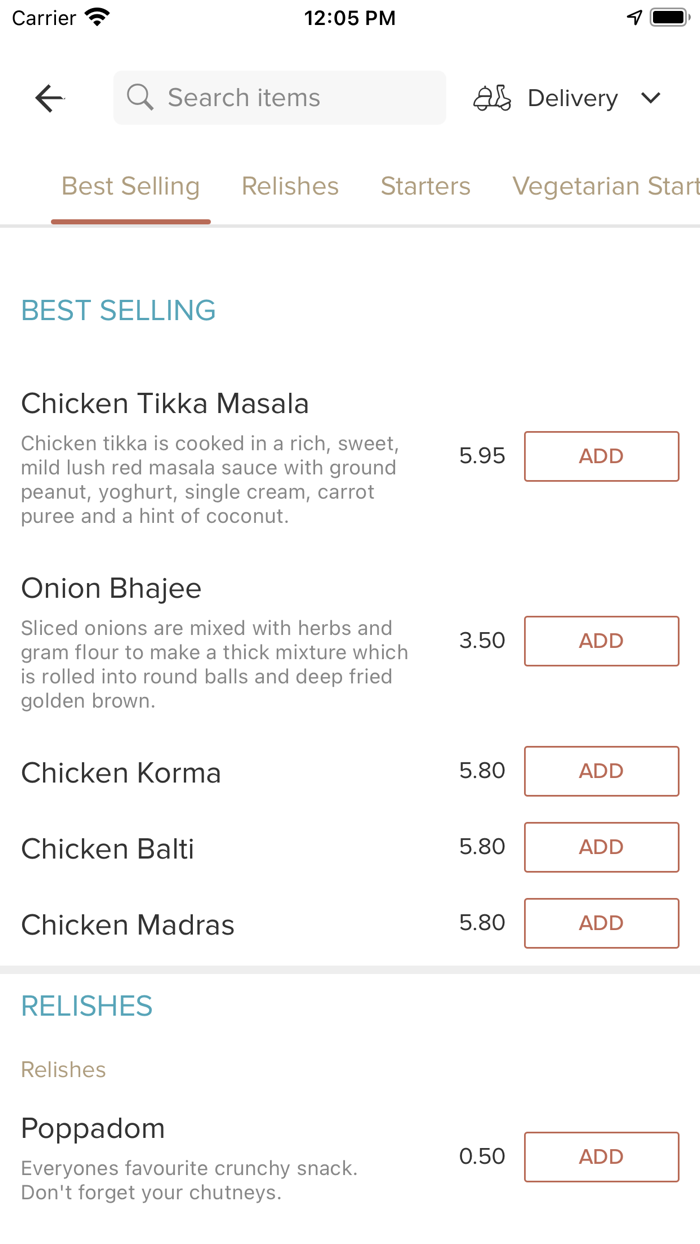Add Onion Bhajee to cart
The image size is (700, 1244).
(x=601, y=641)
